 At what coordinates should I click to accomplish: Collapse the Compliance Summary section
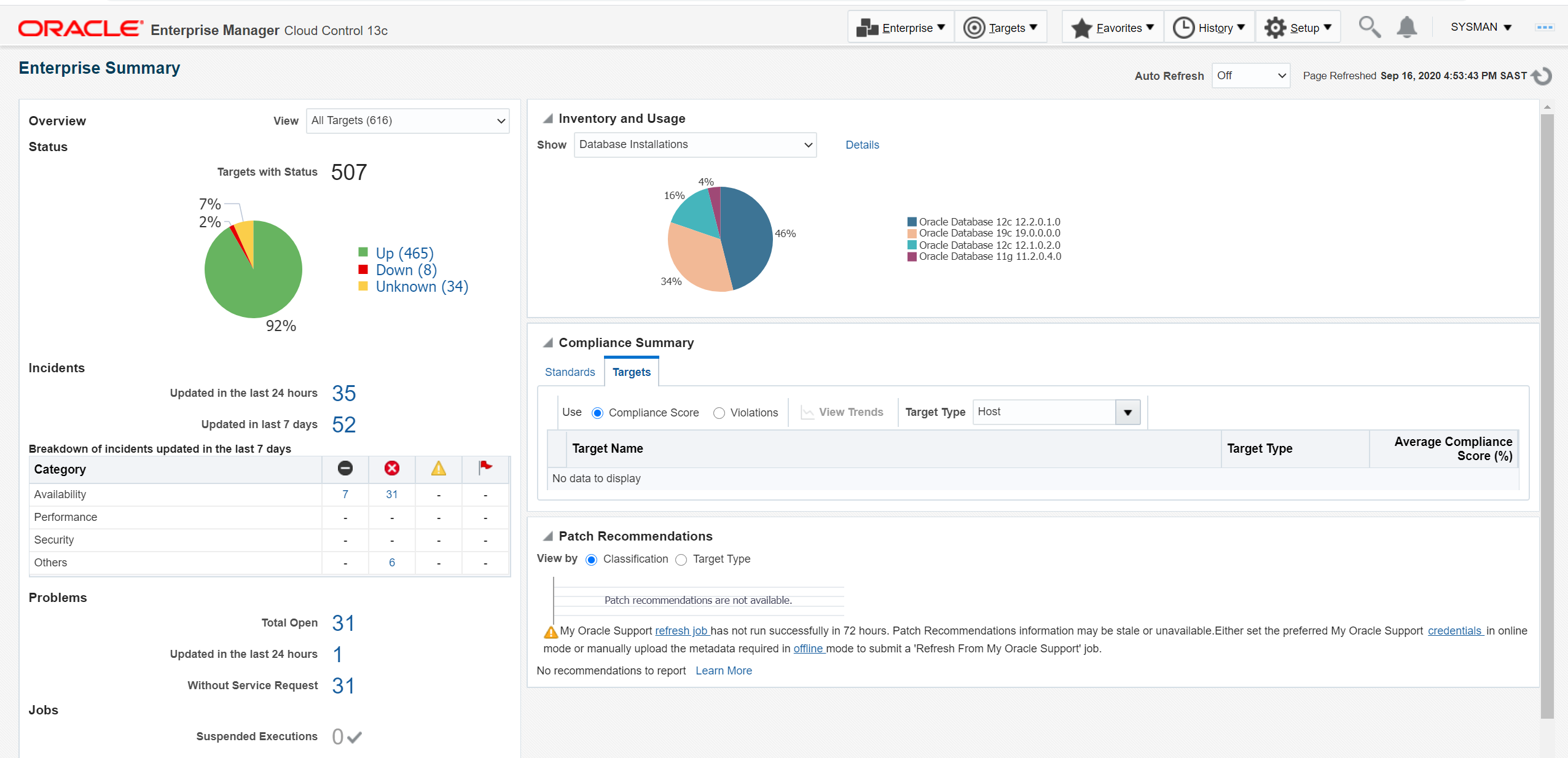[548, 343]
